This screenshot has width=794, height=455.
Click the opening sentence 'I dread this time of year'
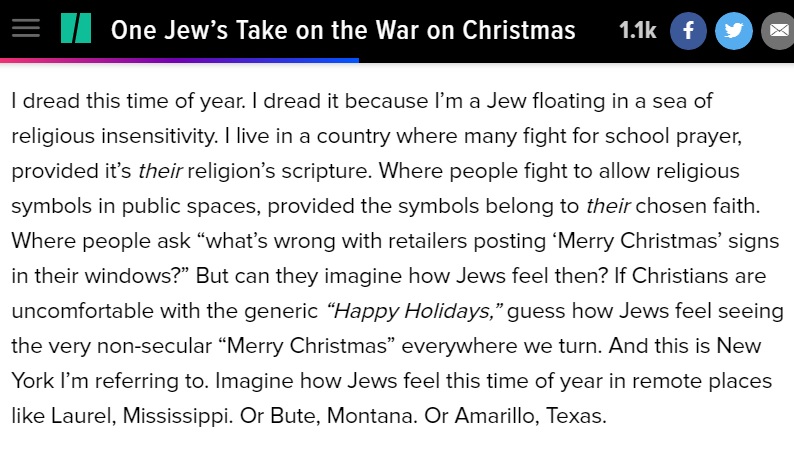(x=128, y=101)
